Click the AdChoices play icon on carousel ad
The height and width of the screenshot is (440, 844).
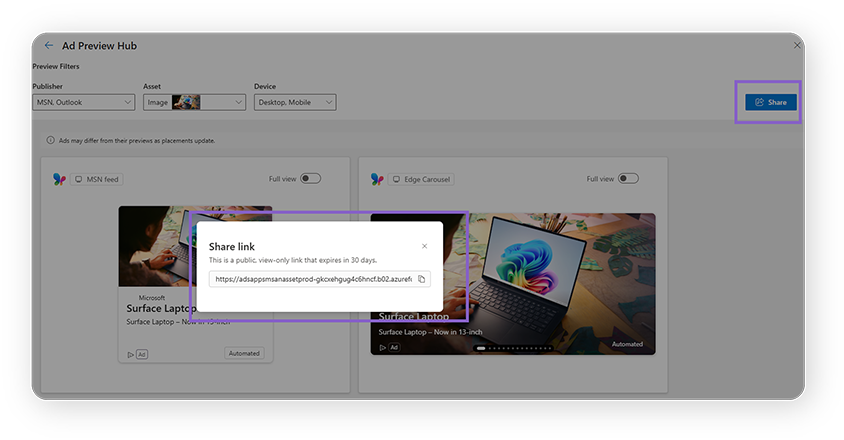point(381,347)
